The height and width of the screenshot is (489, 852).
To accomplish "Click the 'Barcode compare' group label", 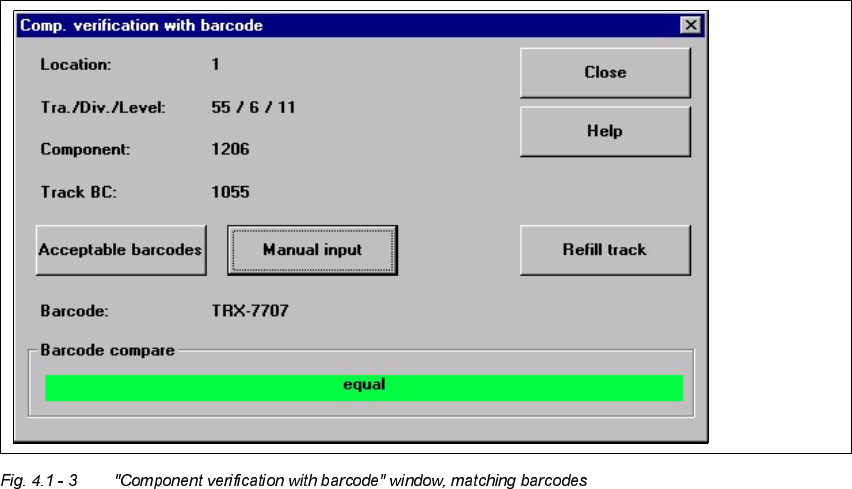I will click(x=108, y=350).
